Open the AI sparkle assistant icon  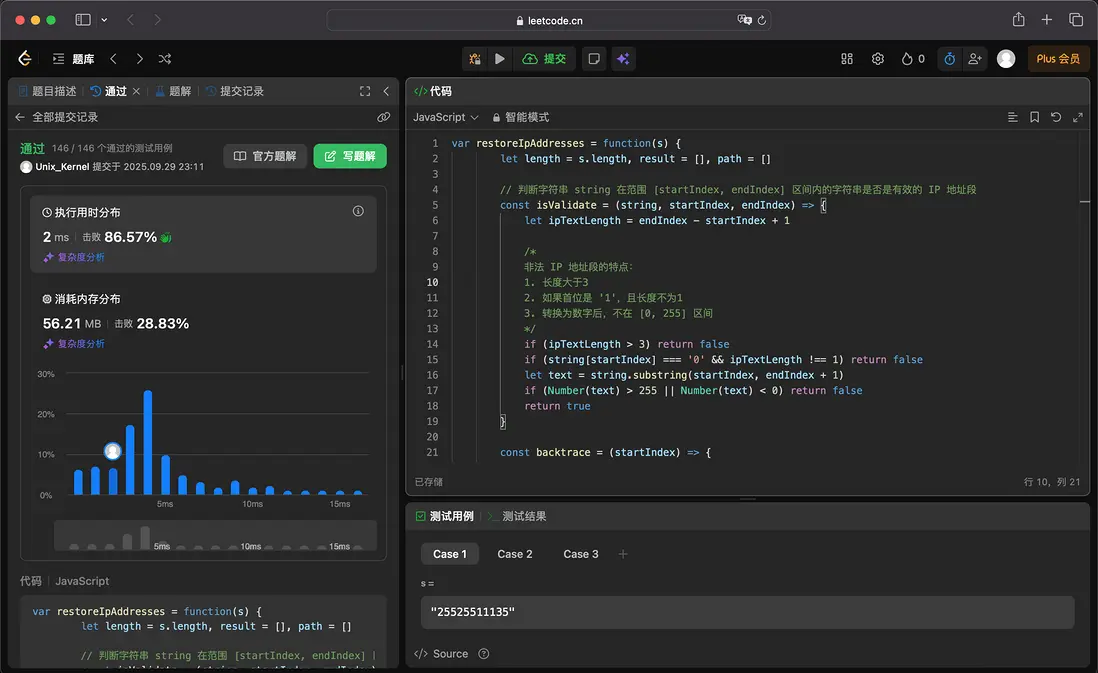[623, 59]
